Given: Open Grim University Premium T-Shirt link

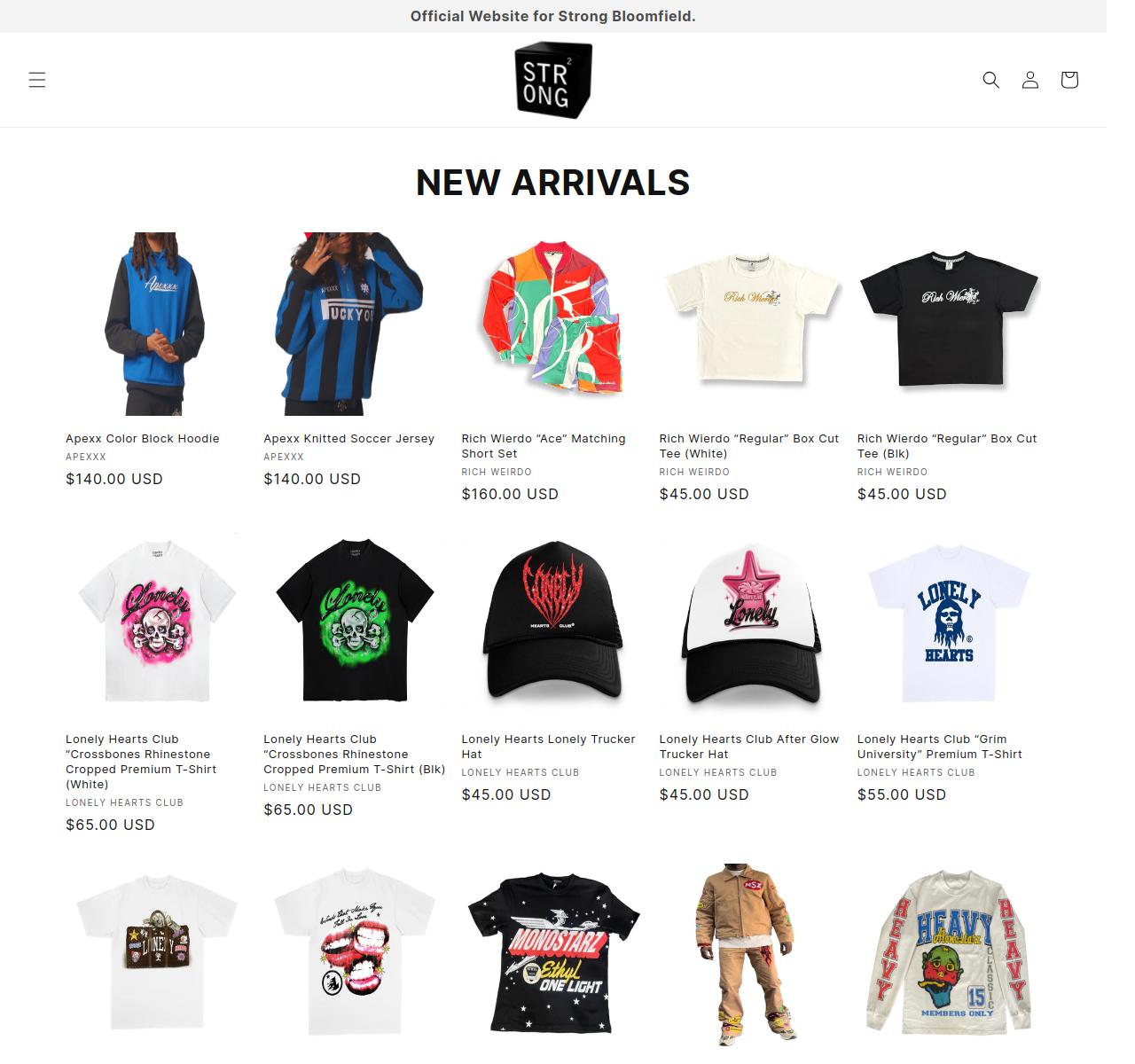Looking at the screenshot, I should pyautogui.click(x=940, y=747).
